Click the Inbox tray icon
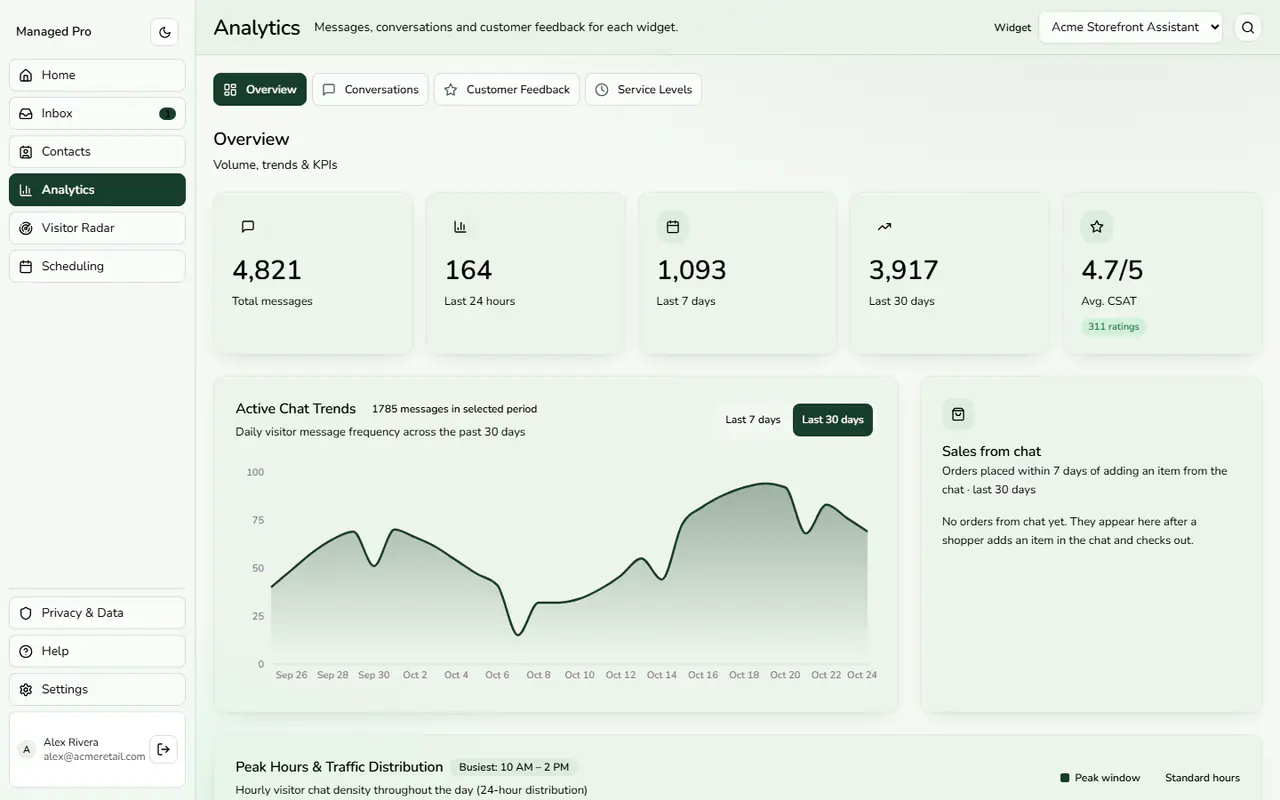This screenshot has width=1280, height=800. 26,113
